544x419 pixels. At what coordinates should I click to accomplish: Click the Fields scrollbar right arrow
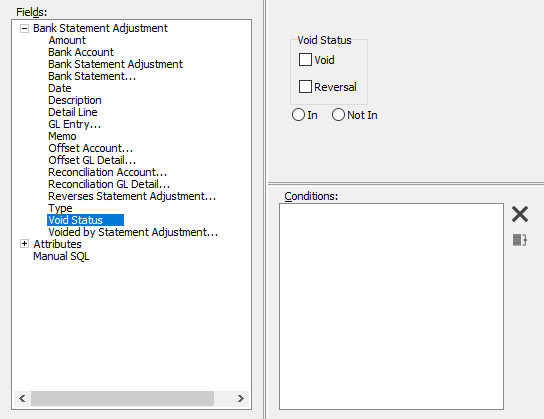[240, 399]
